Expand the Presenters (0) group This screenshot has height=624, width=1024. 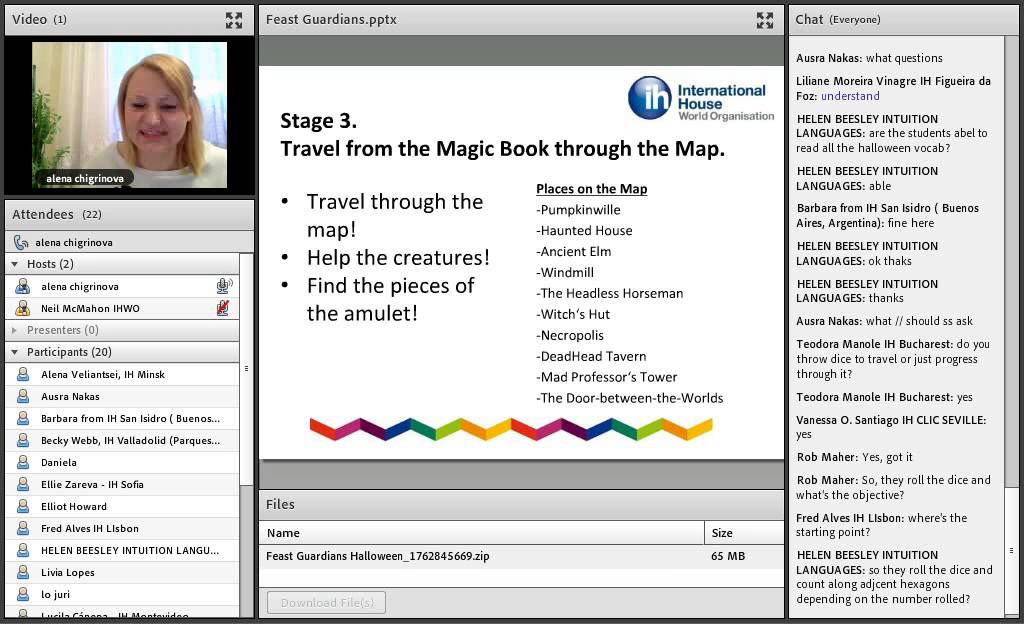coord(14,330)
